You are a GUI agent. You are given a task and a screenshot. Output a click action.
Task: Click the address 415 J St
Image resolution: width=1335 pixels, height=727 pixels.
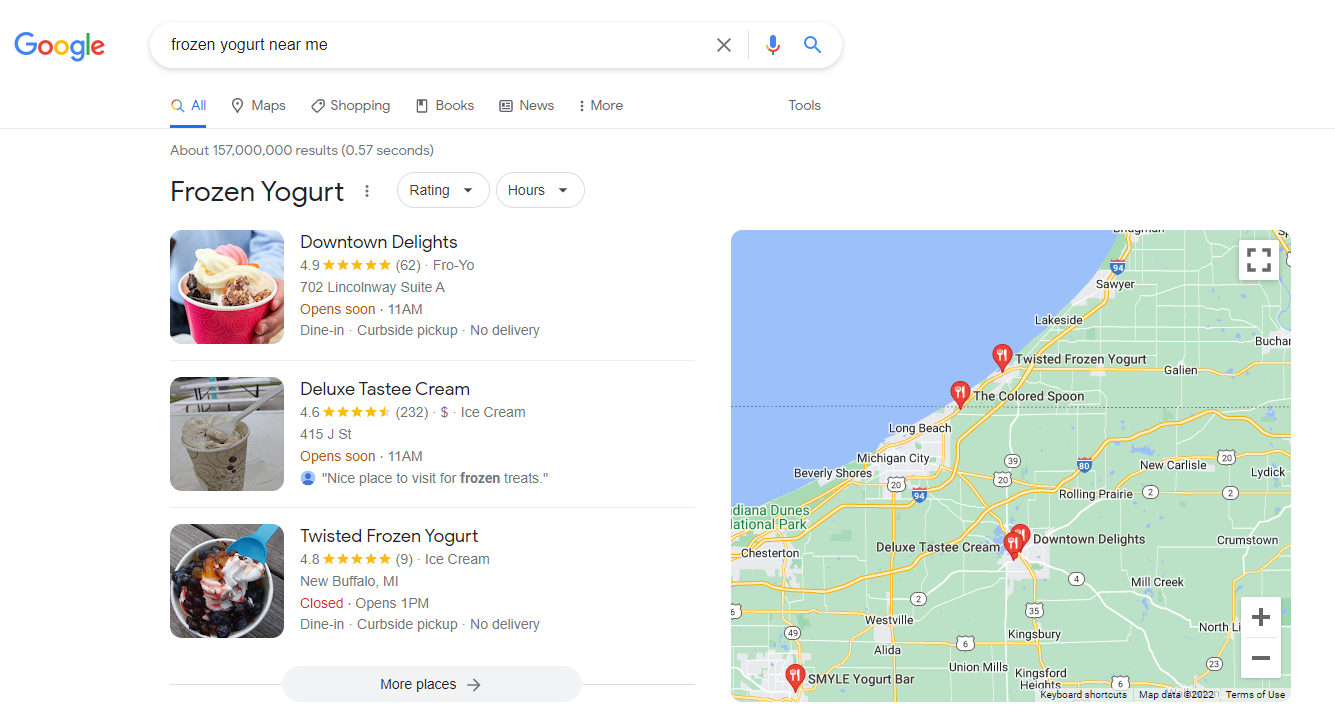(326, 434)
